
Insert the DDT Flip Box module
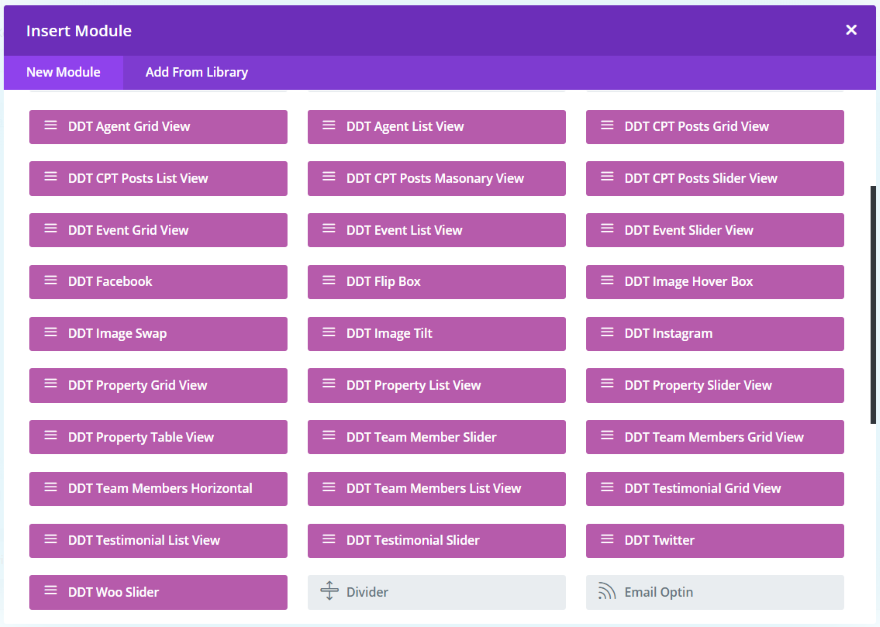pos(437,282)
